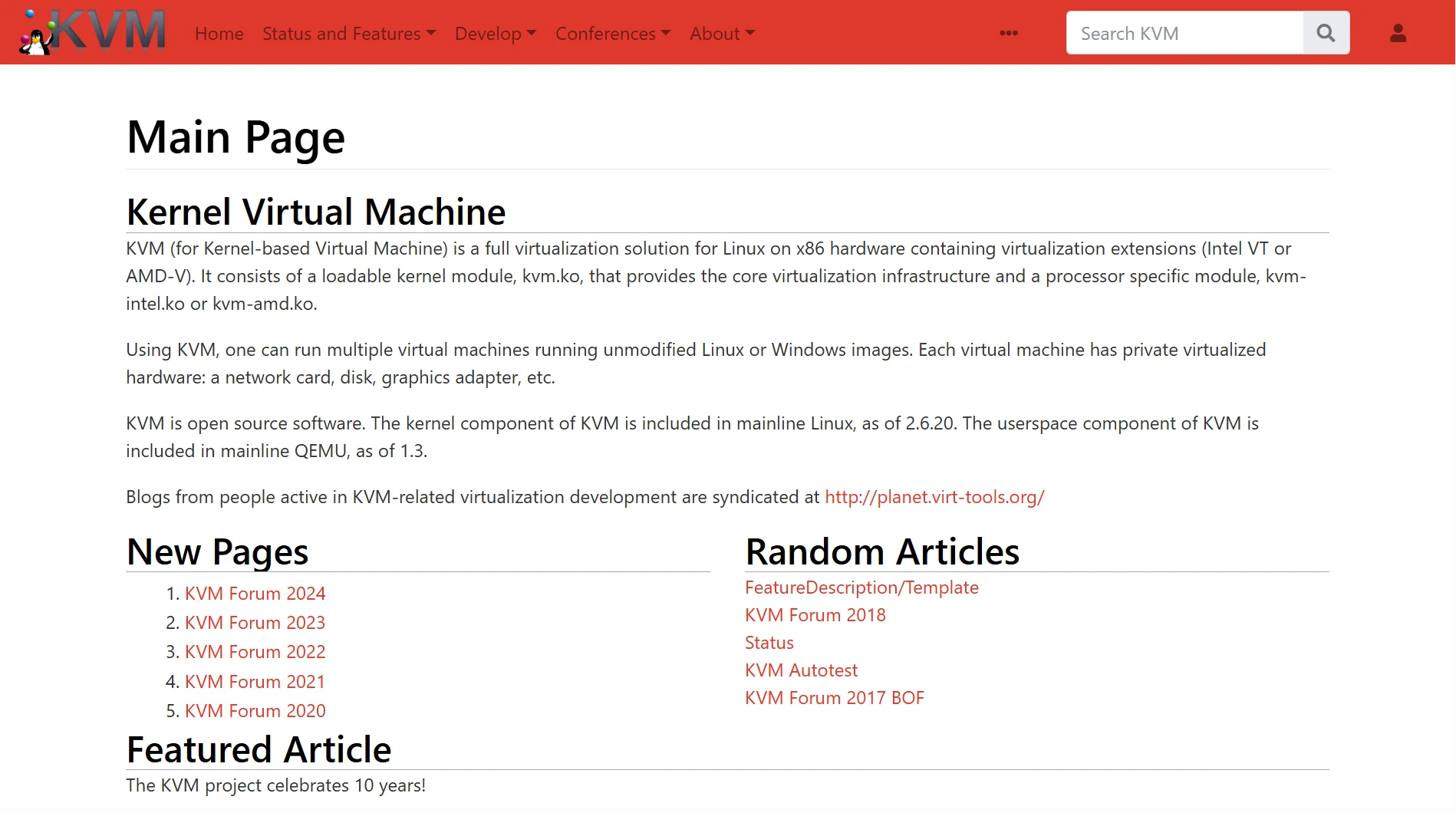Screen dimensions: 1456x813
Task: Click the Random Articles heading
Action: [x=882, y=552]
